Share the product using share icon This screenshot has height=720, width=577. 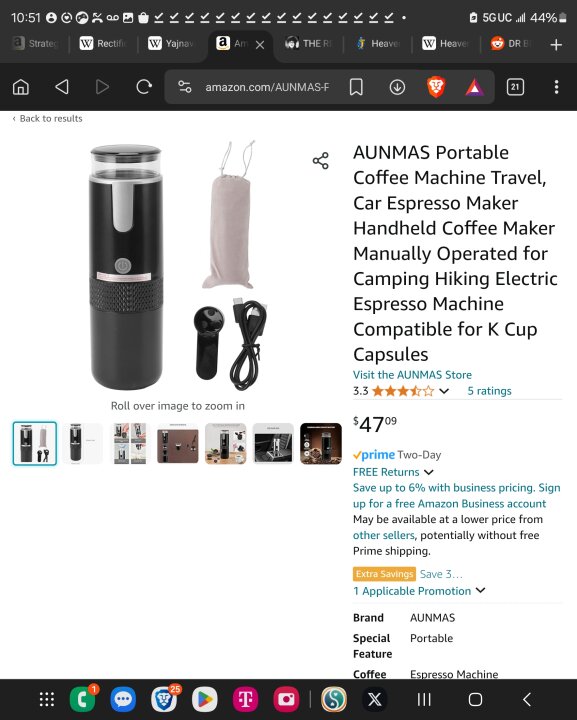[x=320, y=161]
